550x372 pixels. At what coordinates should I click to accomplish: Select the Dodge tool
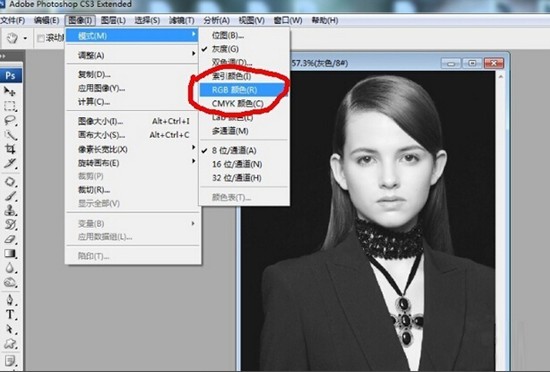point(9,282)
